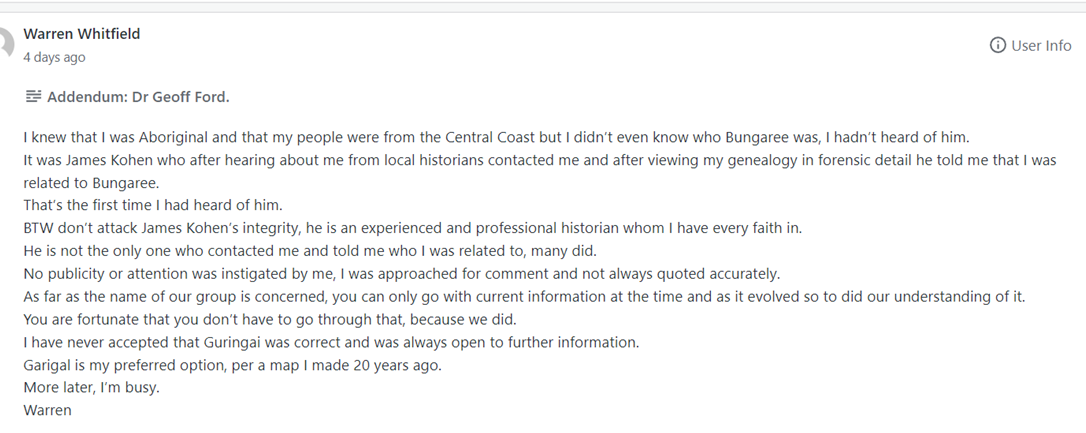Open Warren Whitfield's author name
1086x433 pixels.
point(81,33)
